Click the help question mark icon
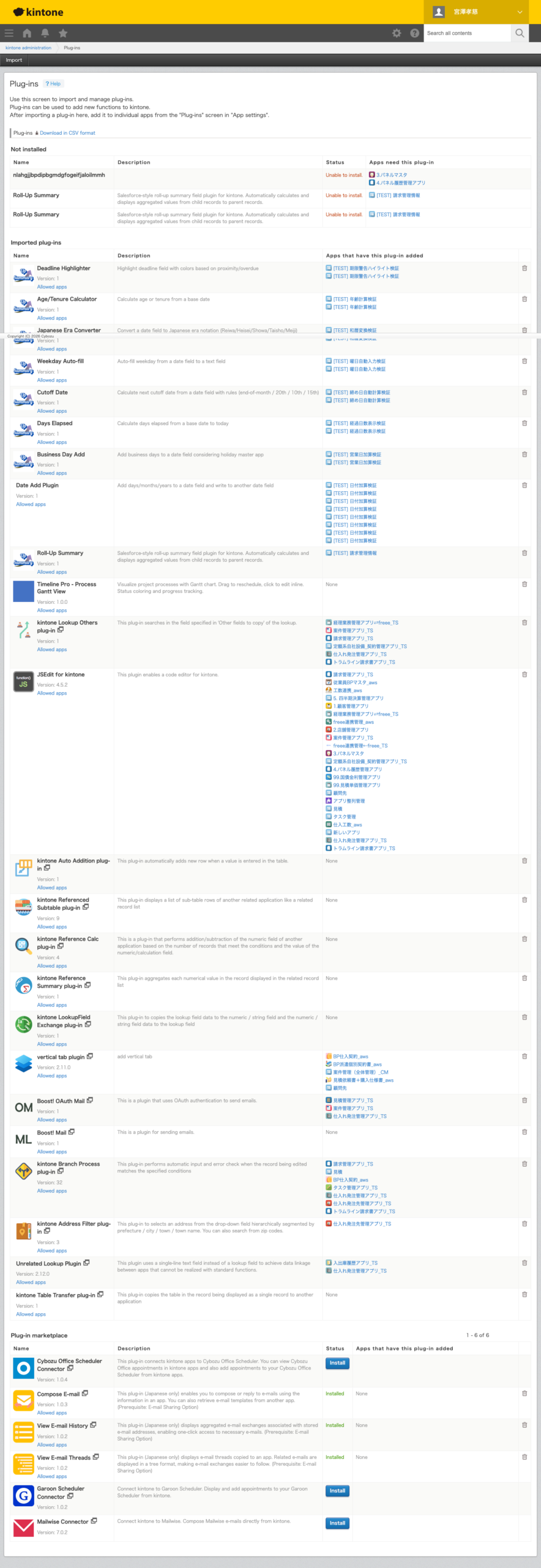The width and height of the screenshot is (541, 1568). 414,33
